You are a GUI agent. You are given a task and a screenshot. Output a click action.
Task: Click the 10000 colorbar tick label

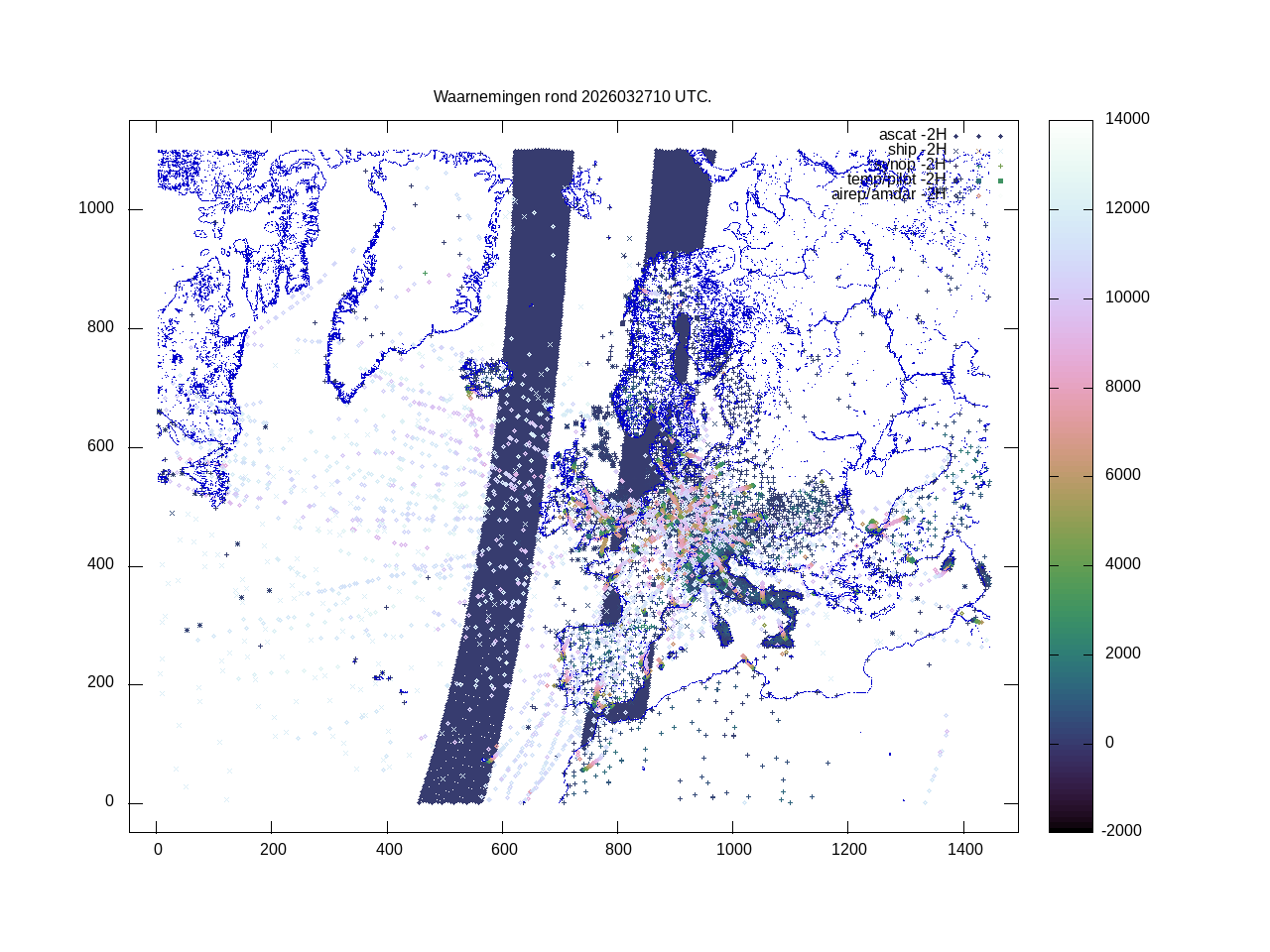(1127, 297)
